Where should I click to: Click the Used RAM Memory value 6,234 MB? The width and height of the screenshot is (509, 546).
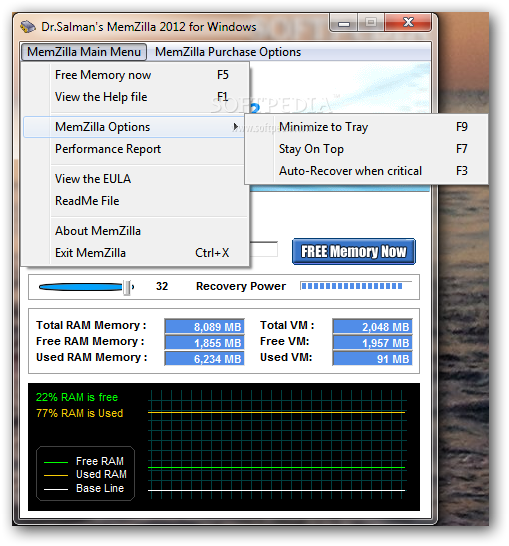204,359
